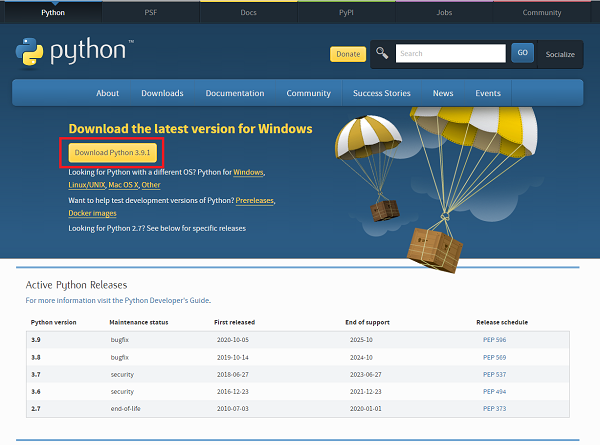Click version 3.9 in the releases table

[36, 340]
